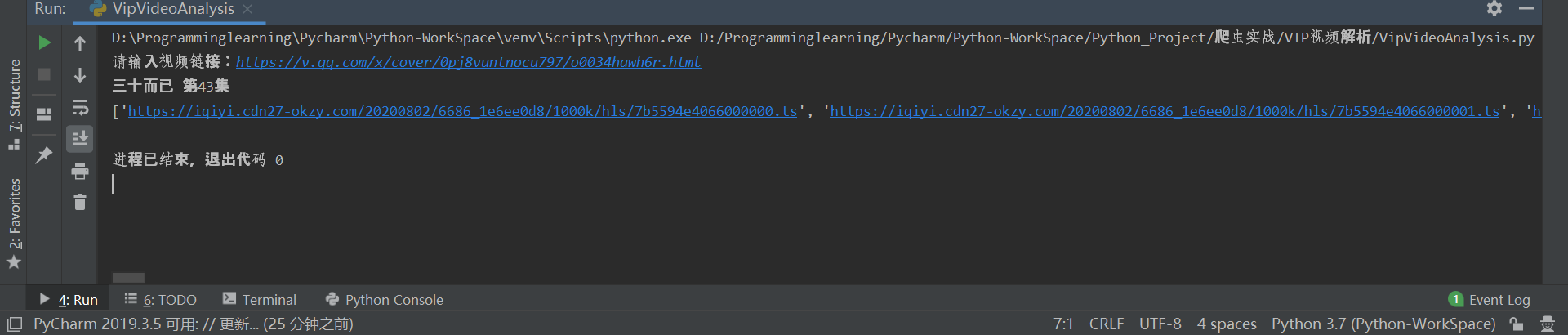Open the v.qq.com video link
This screenshot has height=335, width=1568.
(x=469, y=62)
